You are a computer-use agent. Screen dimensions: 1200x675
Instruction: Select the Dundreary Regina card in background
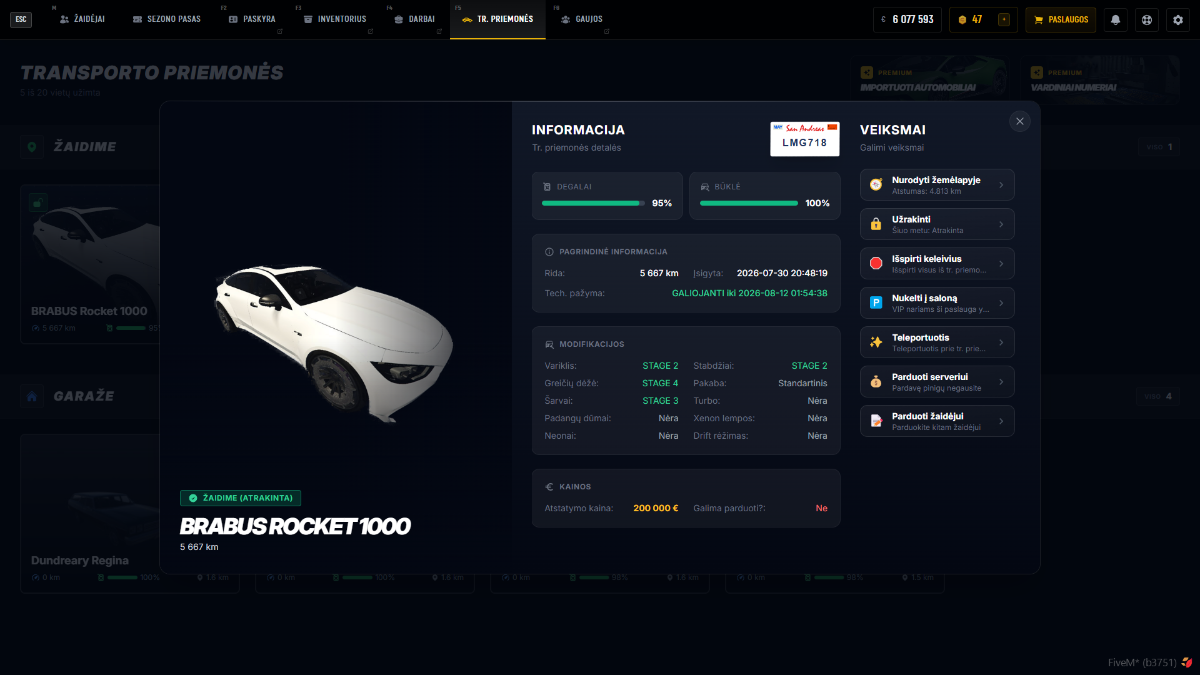[x=130, y=514]
